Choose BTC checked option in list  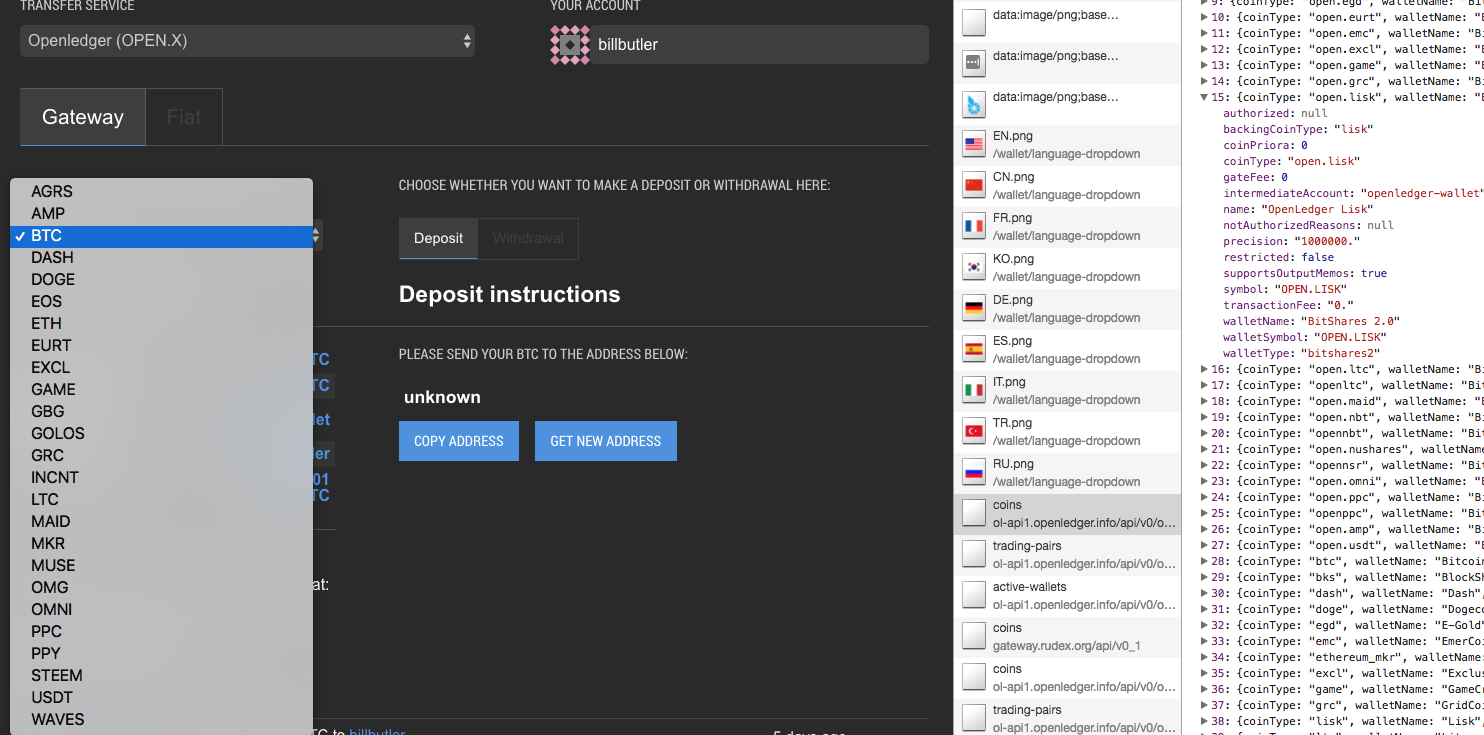coord(161,236)
